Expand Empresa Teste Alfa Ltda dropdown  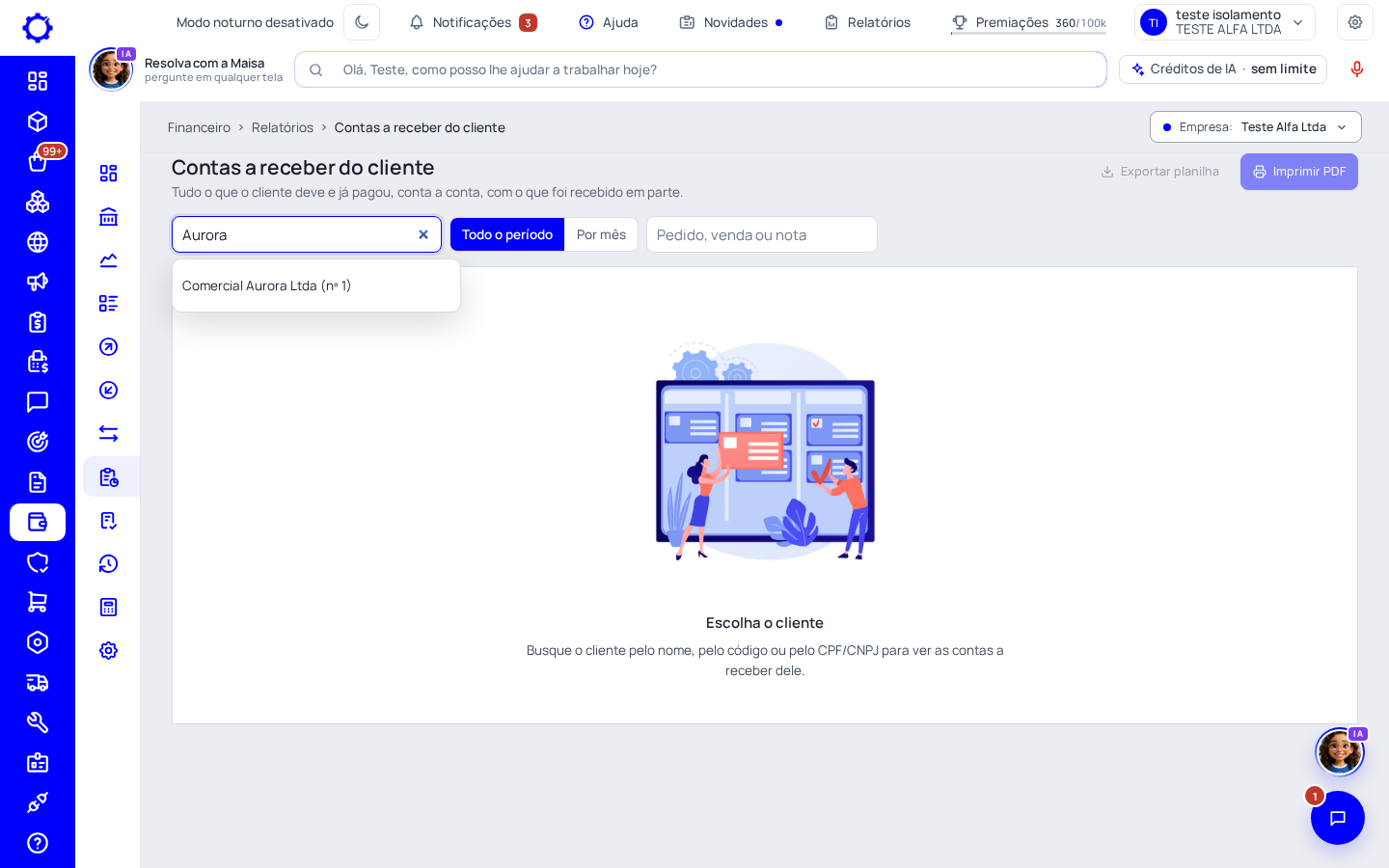pyautogui.click(x=1255, y=127)
